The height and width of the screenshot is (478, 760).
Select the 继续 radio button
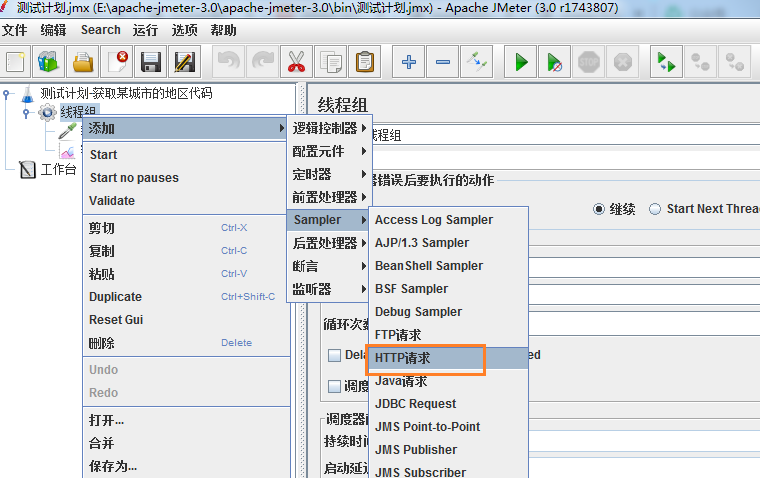[599, 209]
